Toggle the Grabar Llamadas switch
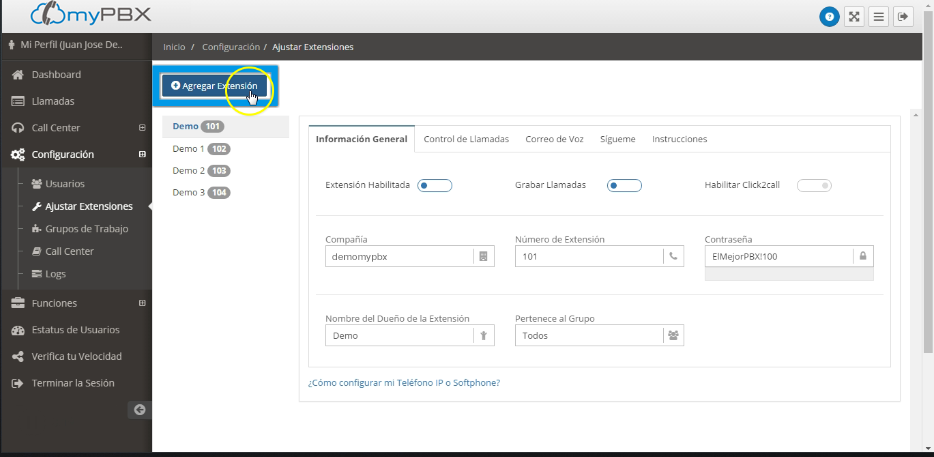Image resolution: width=934 pixels, height=457 pixels. tap(624, 185)
